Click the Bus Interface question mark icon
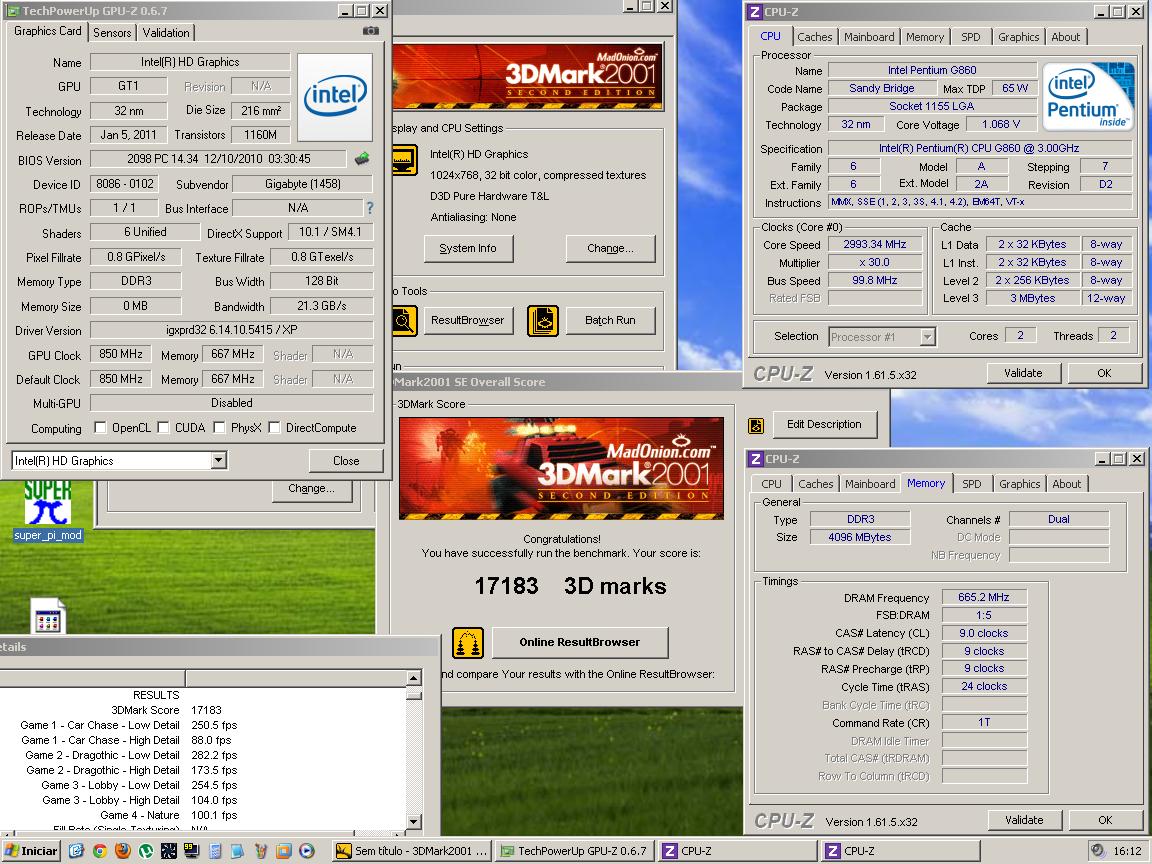This screenshot has height=864, width=1152. click(x=370, y=208)
